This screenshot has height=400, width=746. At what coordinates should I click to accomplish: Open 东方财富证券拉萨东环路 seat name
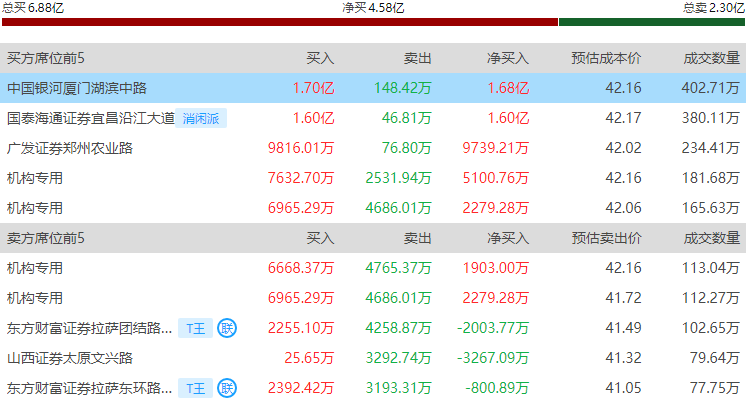click(x=89, y=388)
